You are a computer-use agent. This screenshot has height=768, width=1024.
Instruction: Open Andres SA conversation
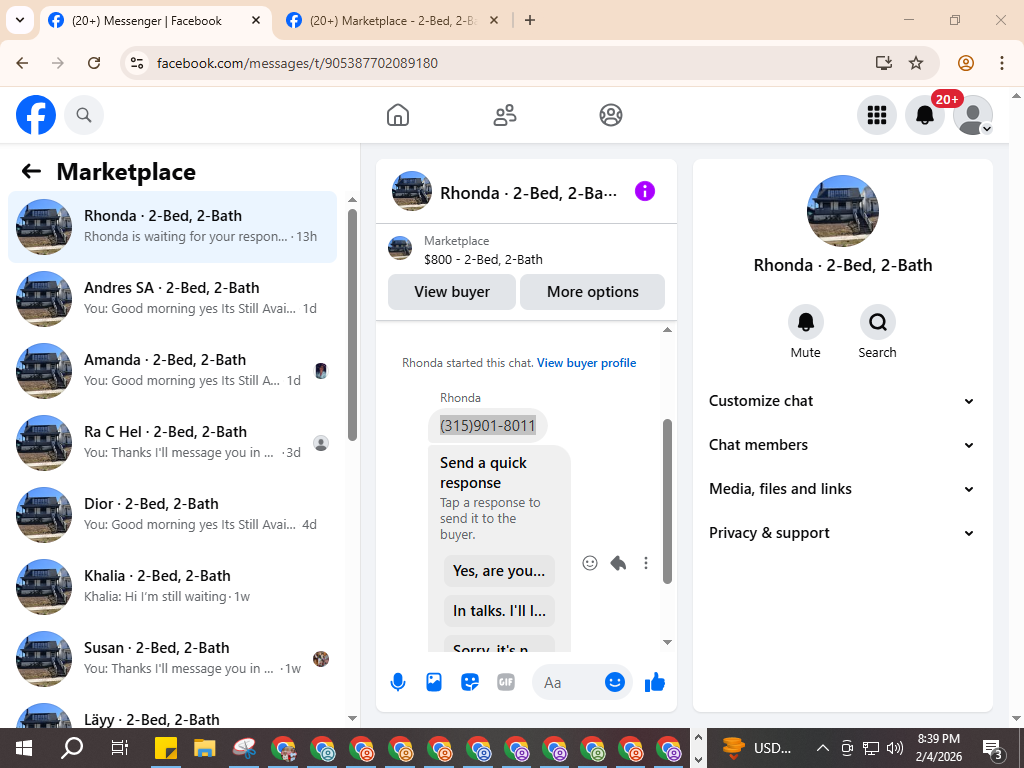(172, 298)
